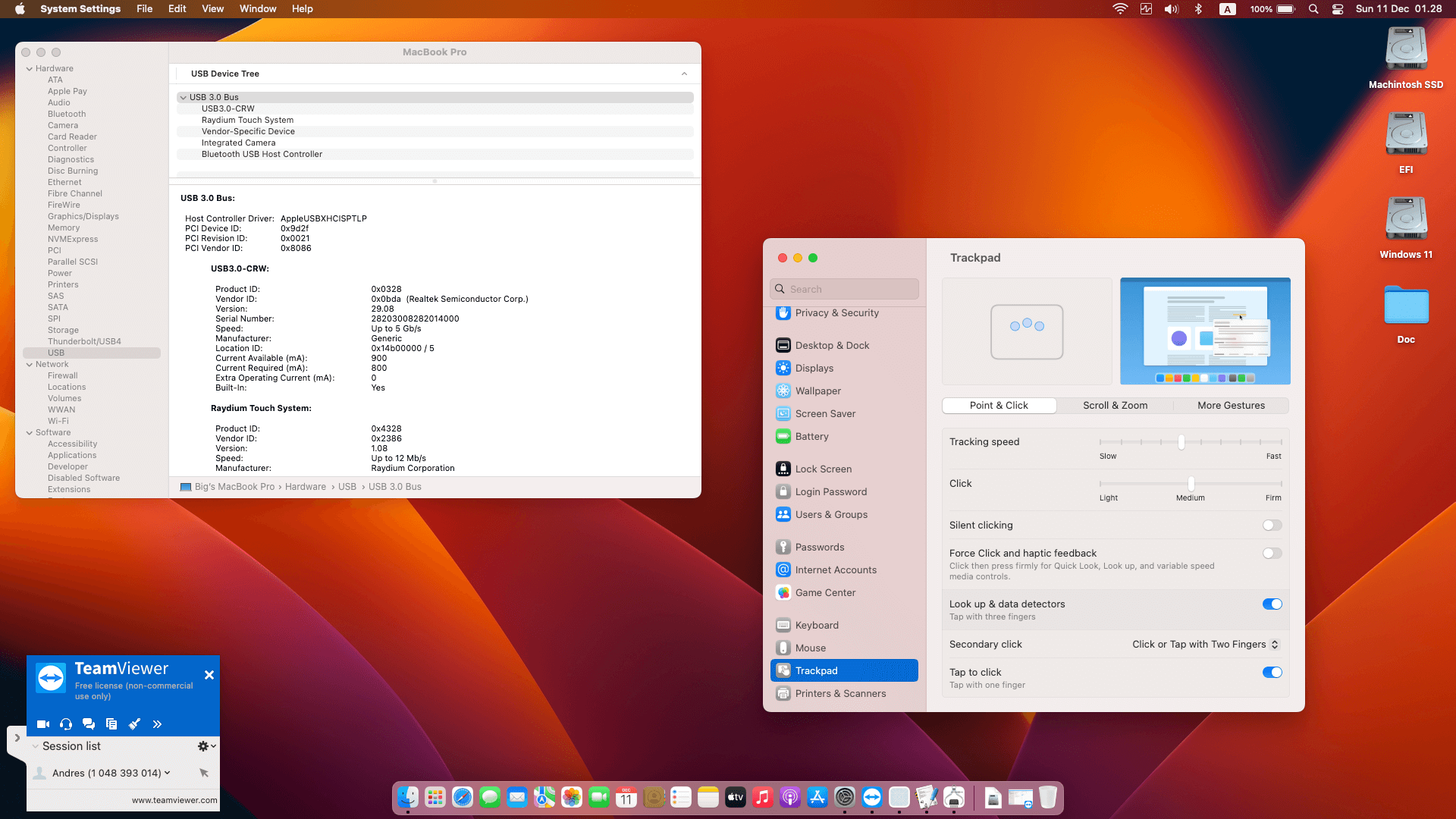Switch to the Scroll & Zoom tab
Image resolution: width=1456 pixels, height=819 pixels.
(x=1115, y=406)
